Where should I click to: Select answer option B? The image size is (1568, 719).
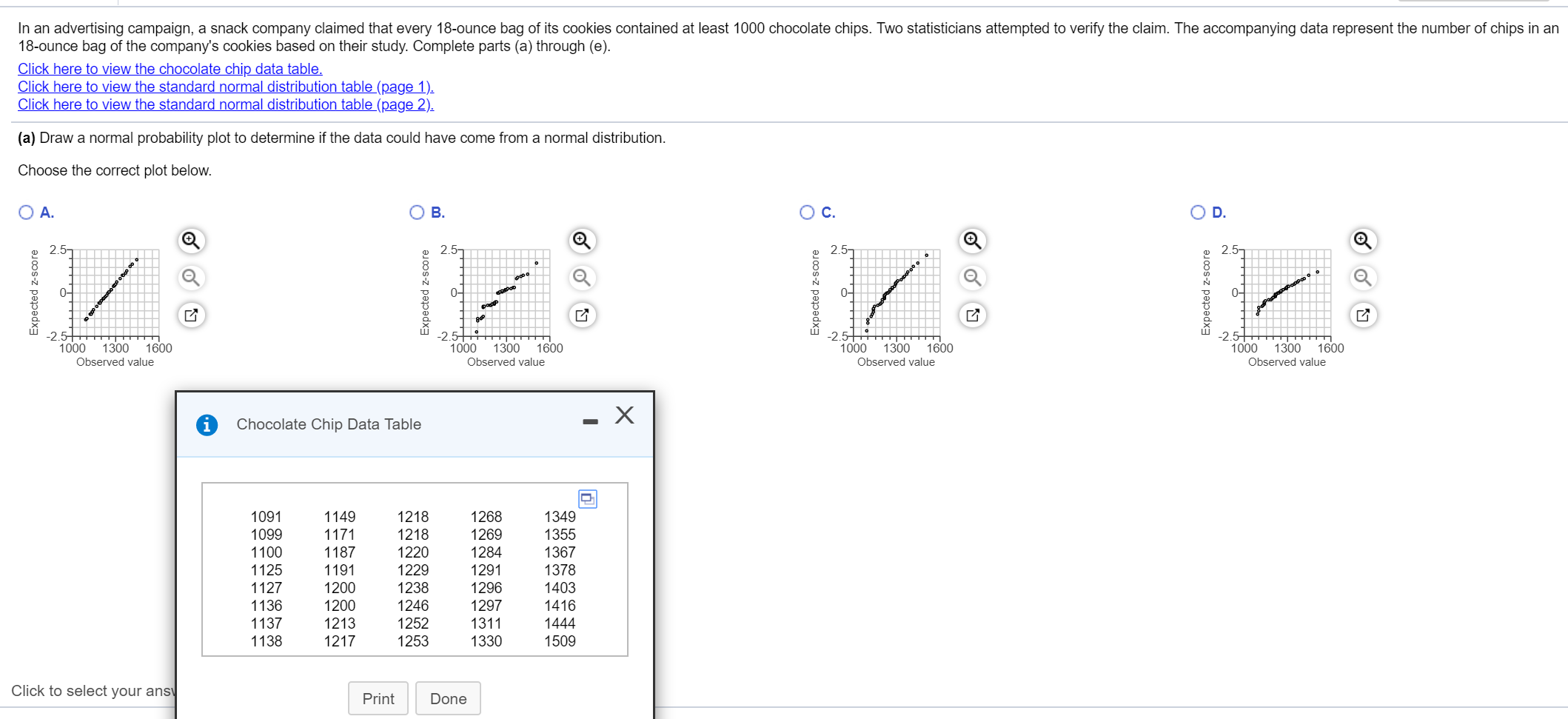click(418, 213)
